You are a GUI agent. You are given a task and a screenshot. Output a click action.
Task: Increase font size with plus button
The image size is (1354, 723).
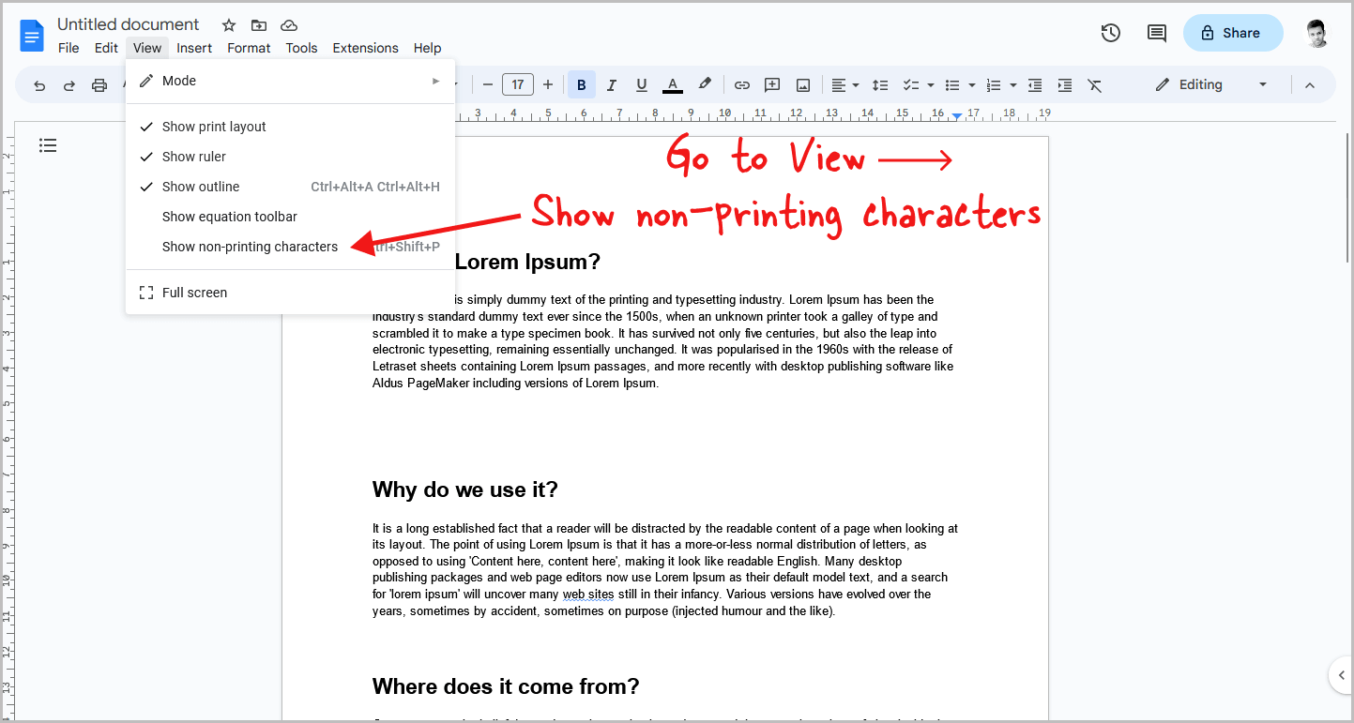(x=548, y=85)
